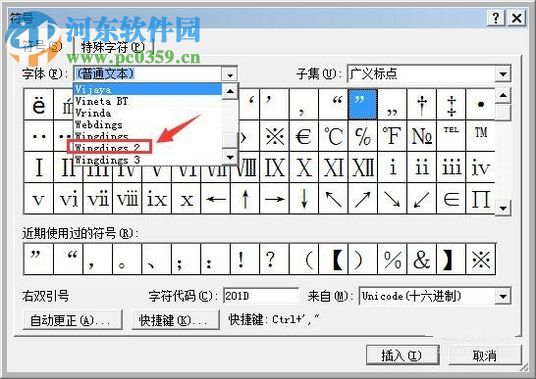The height and width of the screenshot is (379, 536).
Task: Select the ↖ northwest arrow symbol
Action: [x=333, y=199]
